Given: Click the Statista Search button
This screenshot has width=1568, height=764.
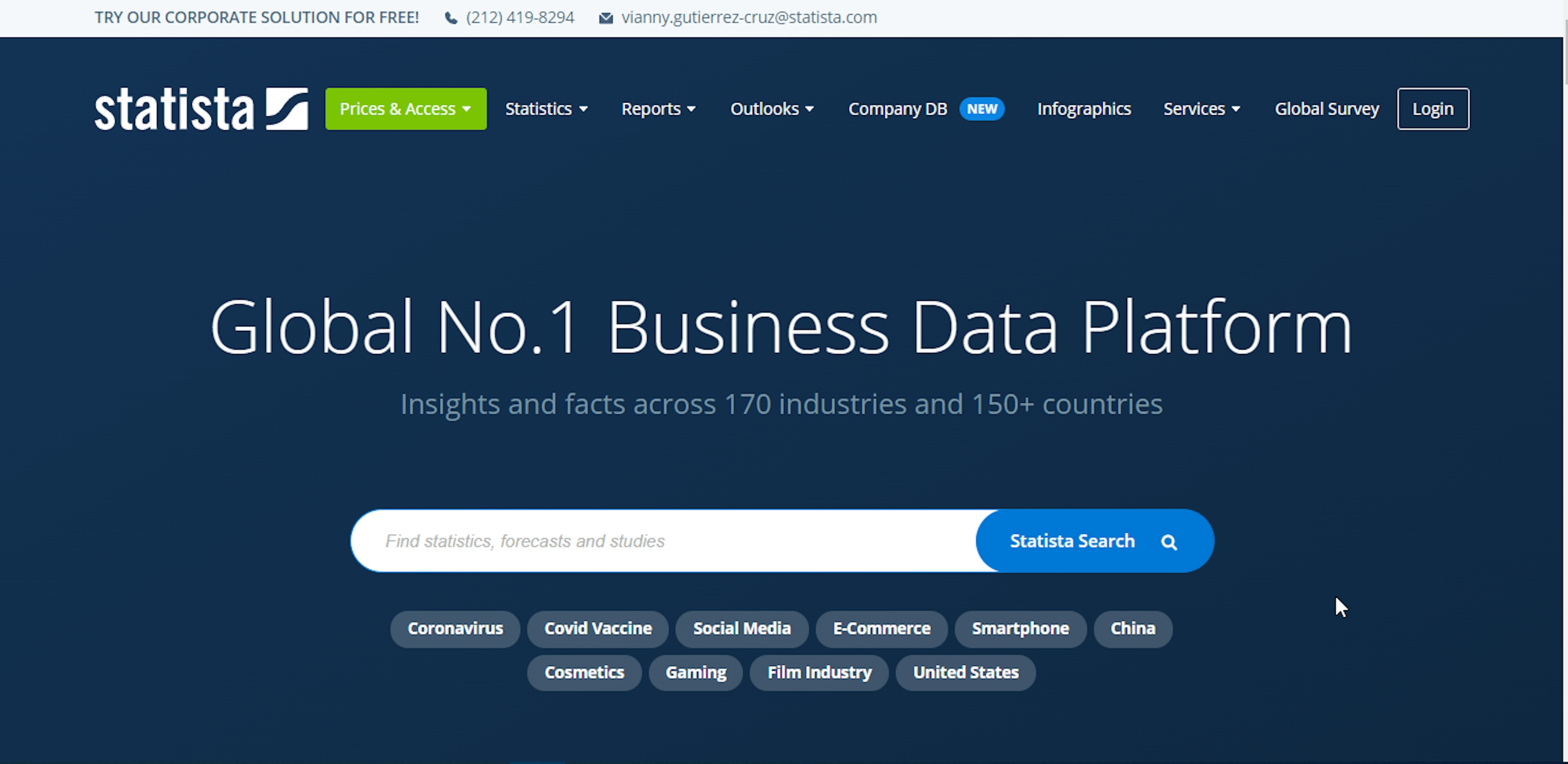Looking at the screenshot, I should point(1094,541).
